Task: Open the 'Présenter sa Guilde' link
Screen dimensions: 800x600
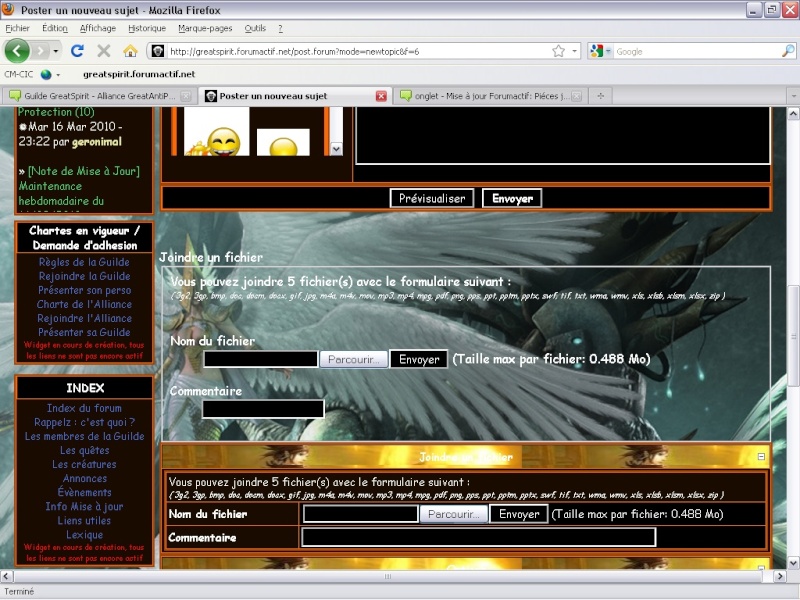Action: (84, 332)
